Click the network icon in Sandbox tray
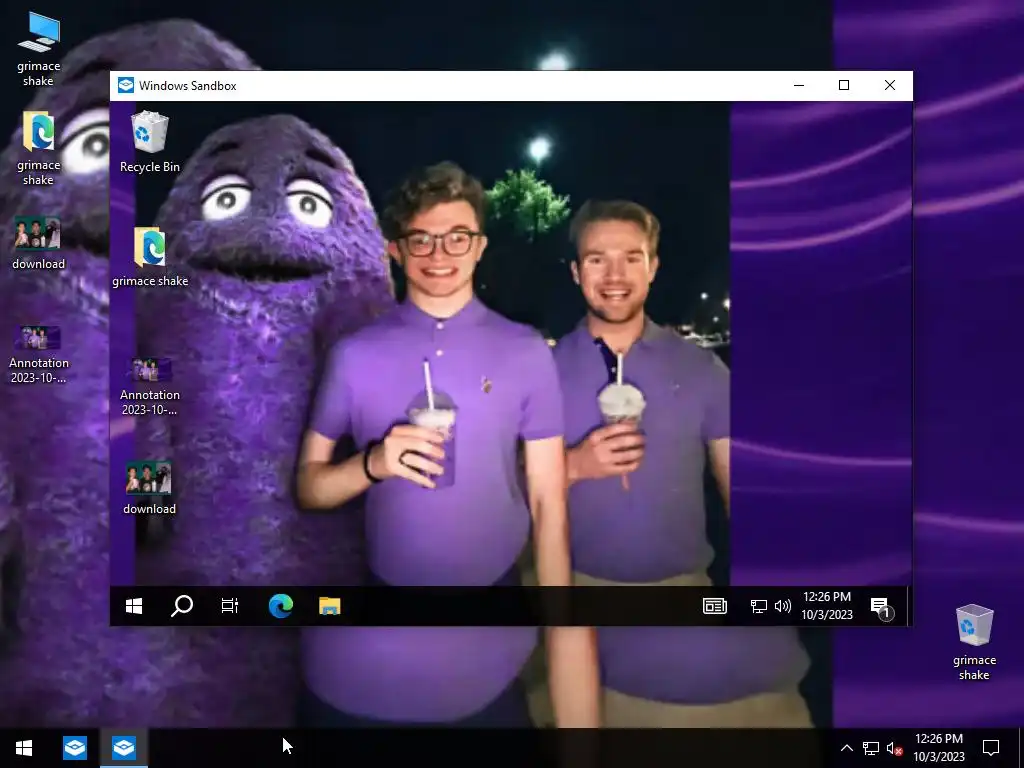Screen dimensions: 1024x768 tap(758, 606)
